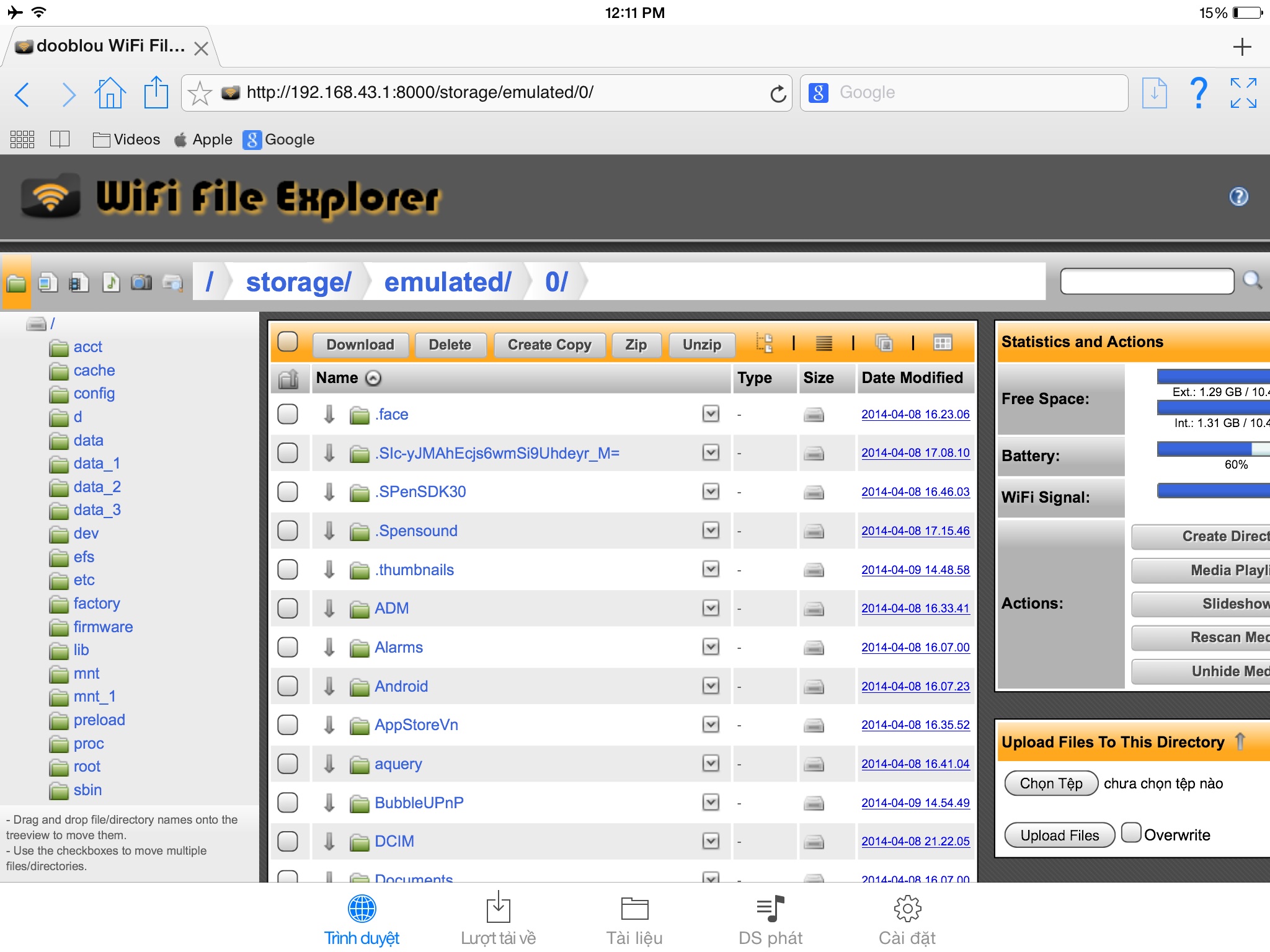Open the dropdown arrow for the BubbleUPnP row

pos(711,802)
